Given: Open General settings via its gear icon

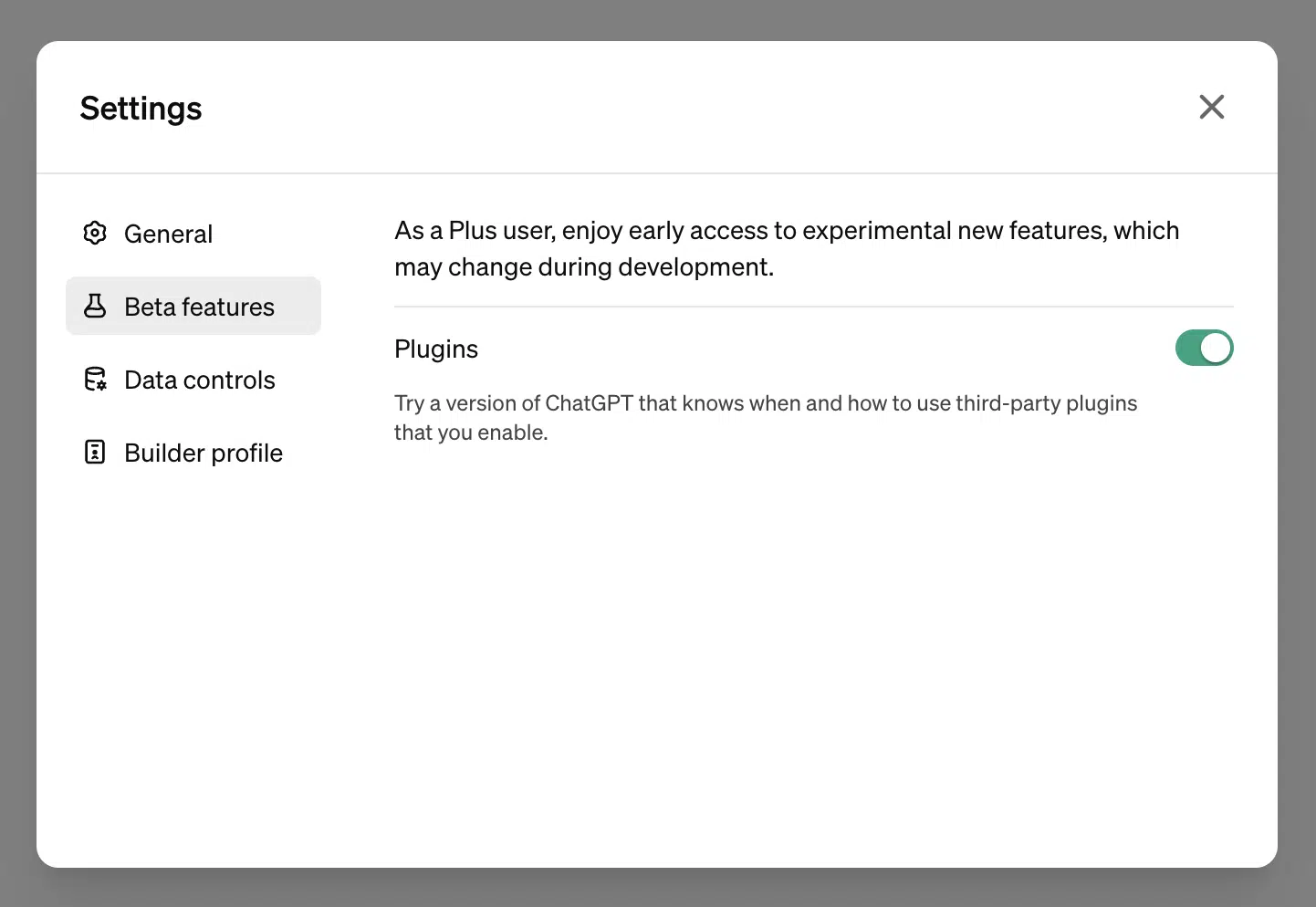Looking at the screenshot, I should pyautogui.click(x=95, y=234).
